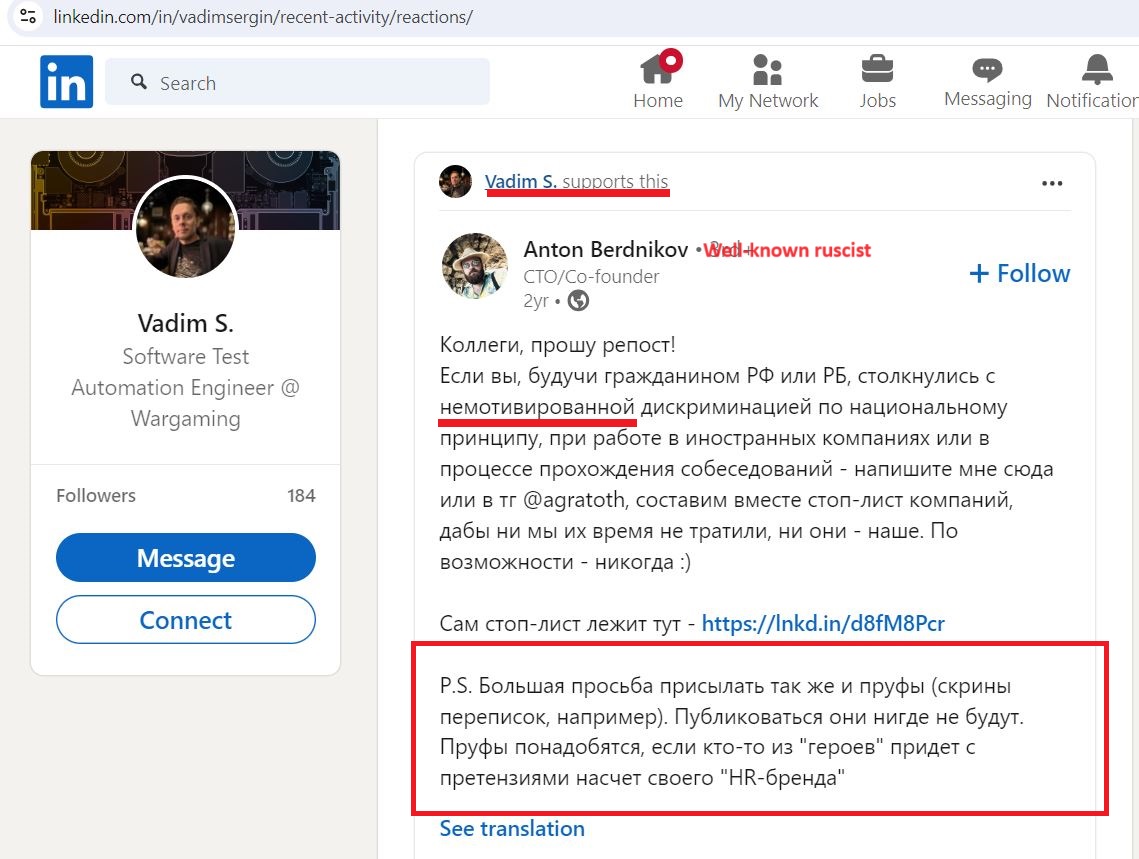Click Anton Berdnikov's profile photo

click(x=475, y=266)
